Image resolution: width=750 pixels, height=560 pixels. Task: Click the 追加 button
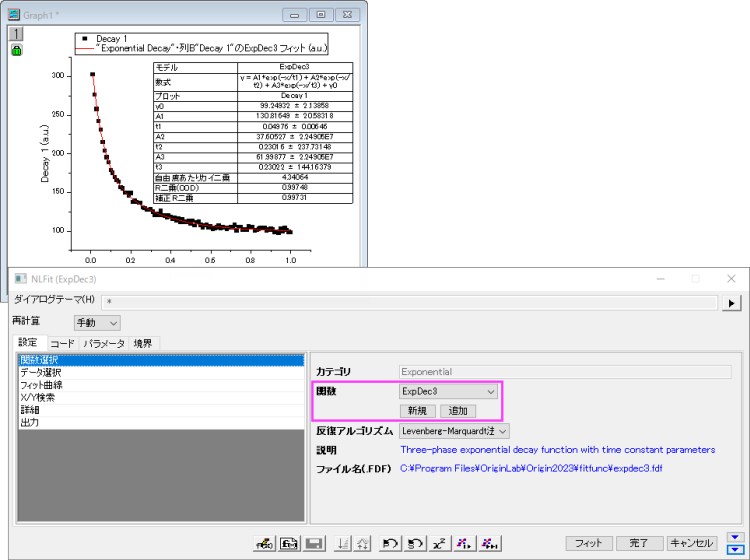click(458, 410)
